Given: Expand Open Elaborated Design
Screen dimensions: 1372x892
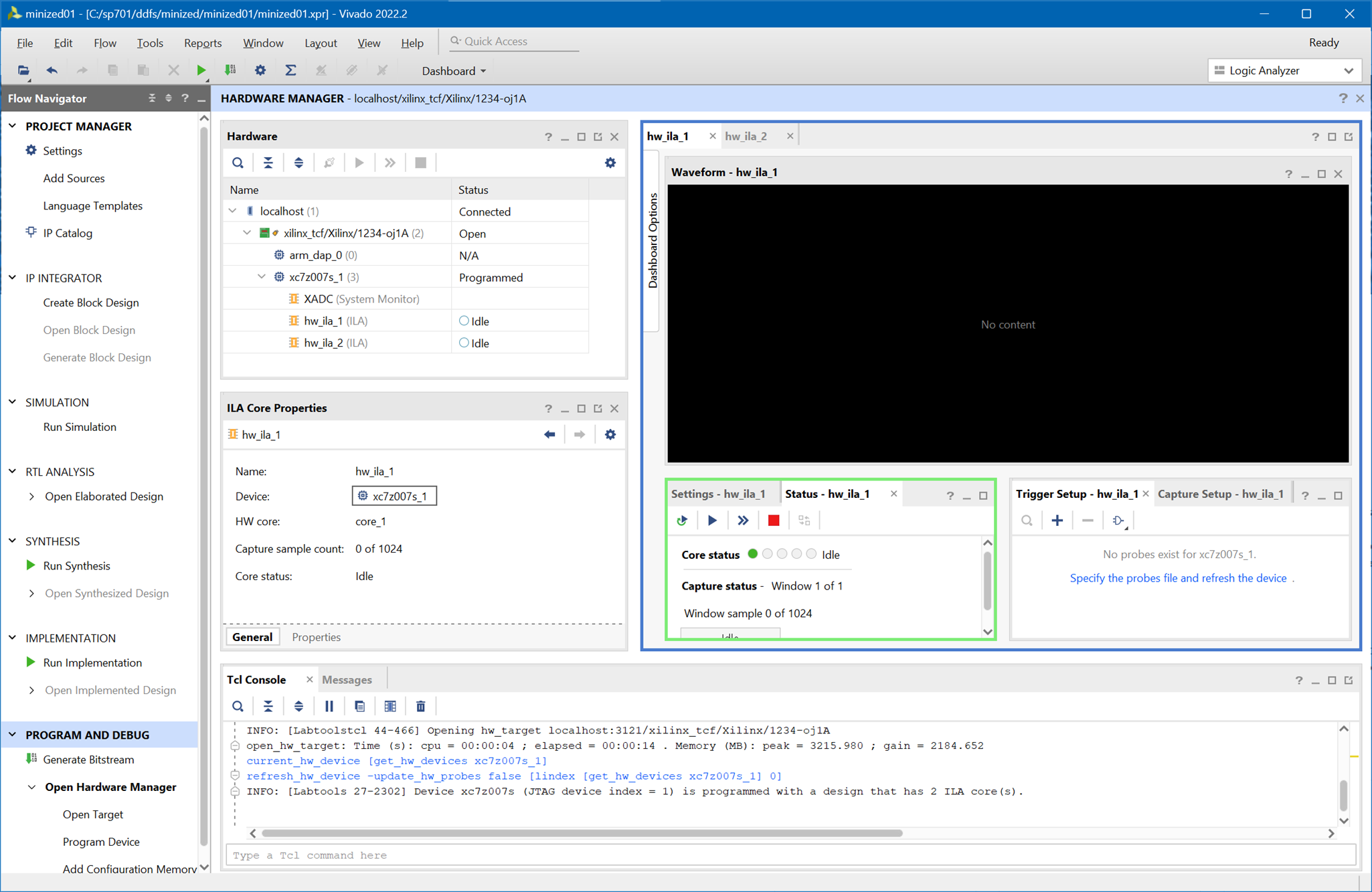Looking at the screenshot, I should (31, 497).
